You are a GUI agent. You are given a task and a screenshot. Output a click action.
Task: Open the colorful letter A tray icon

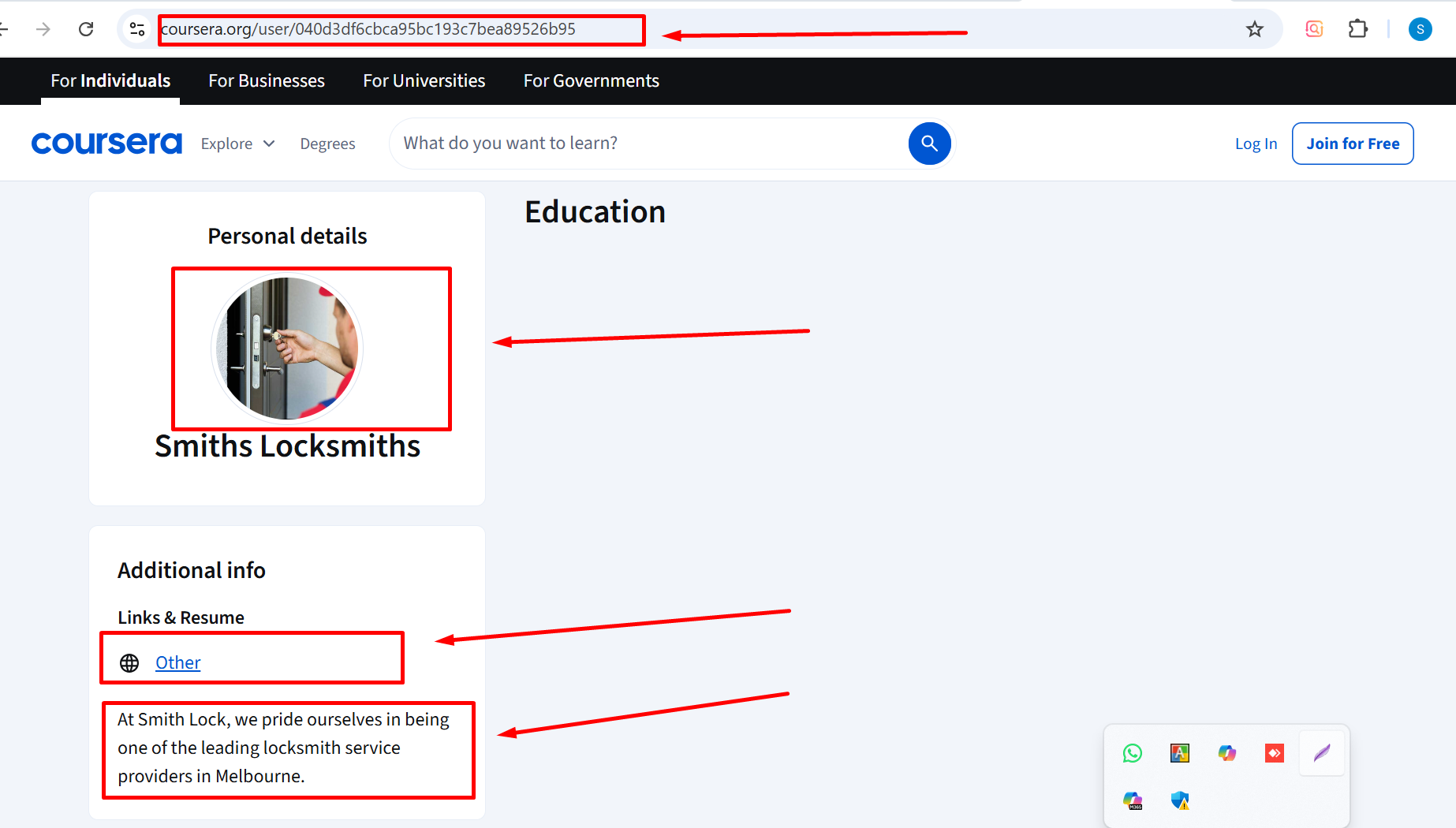[x=1180, y=753]
